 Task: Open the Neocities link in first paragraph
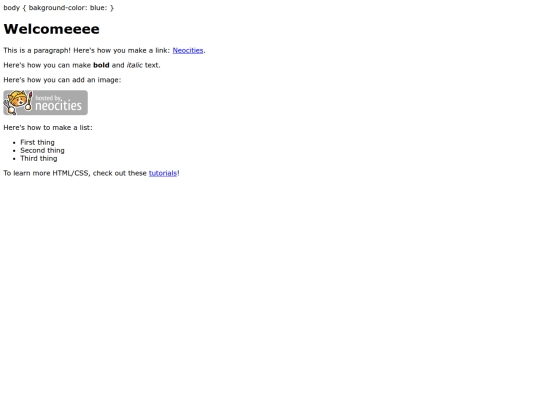[x=188, y=50]
